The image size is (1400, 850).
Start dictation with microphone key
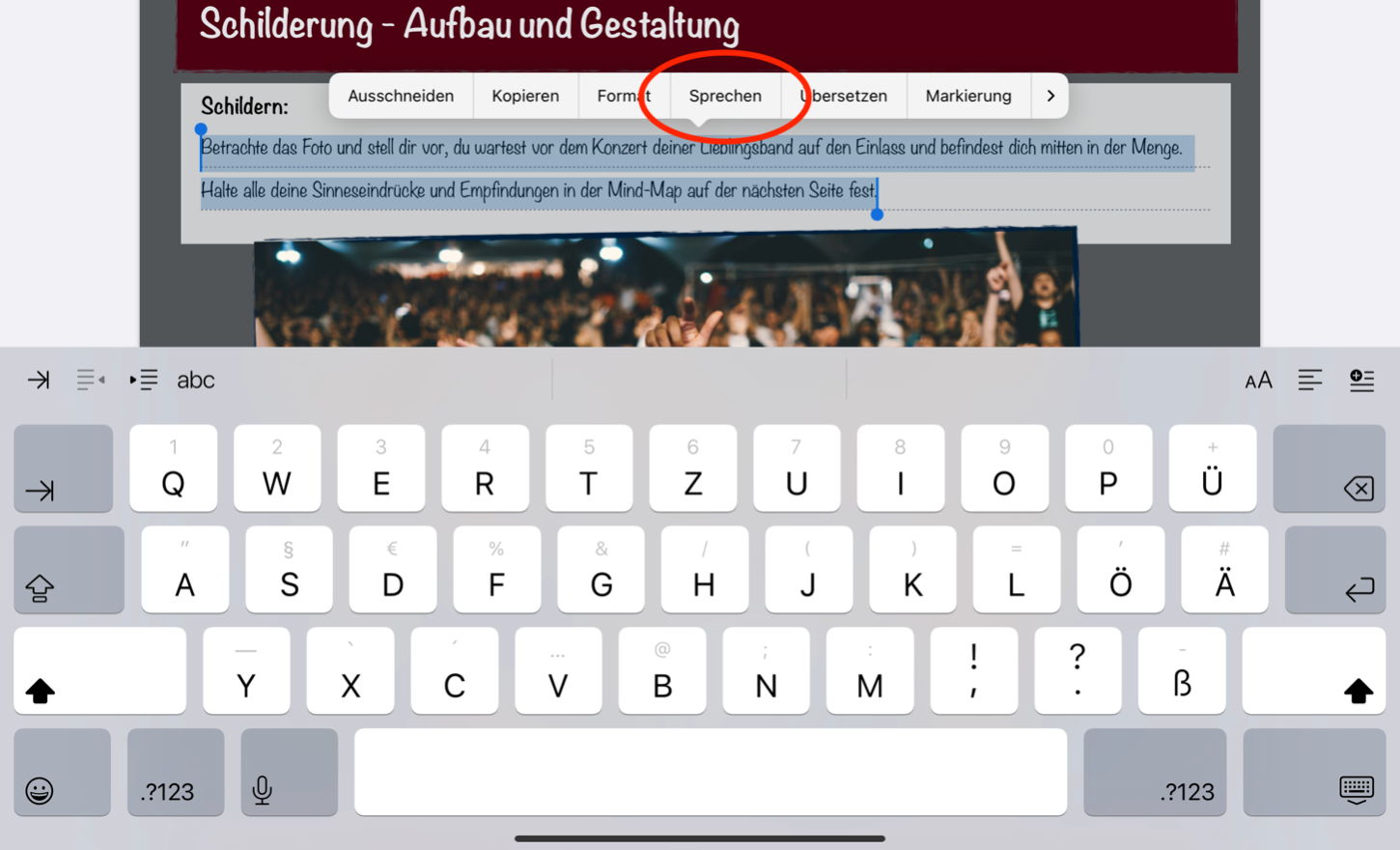[289, 772]
